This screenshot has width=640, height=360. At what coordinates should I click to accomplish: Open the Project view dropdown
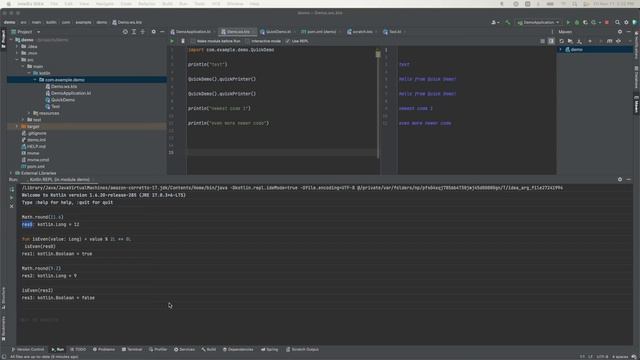coord(38,32)
